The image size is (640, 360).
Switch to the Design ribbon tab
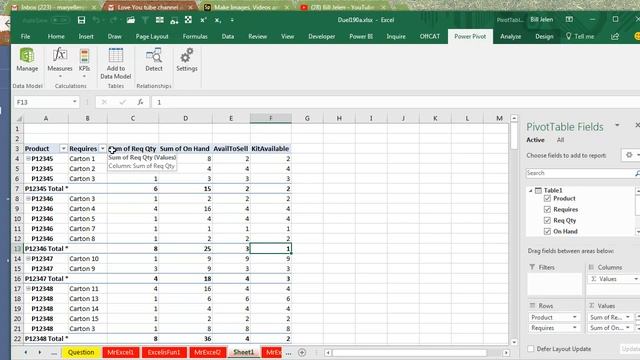tap(544, 36)
